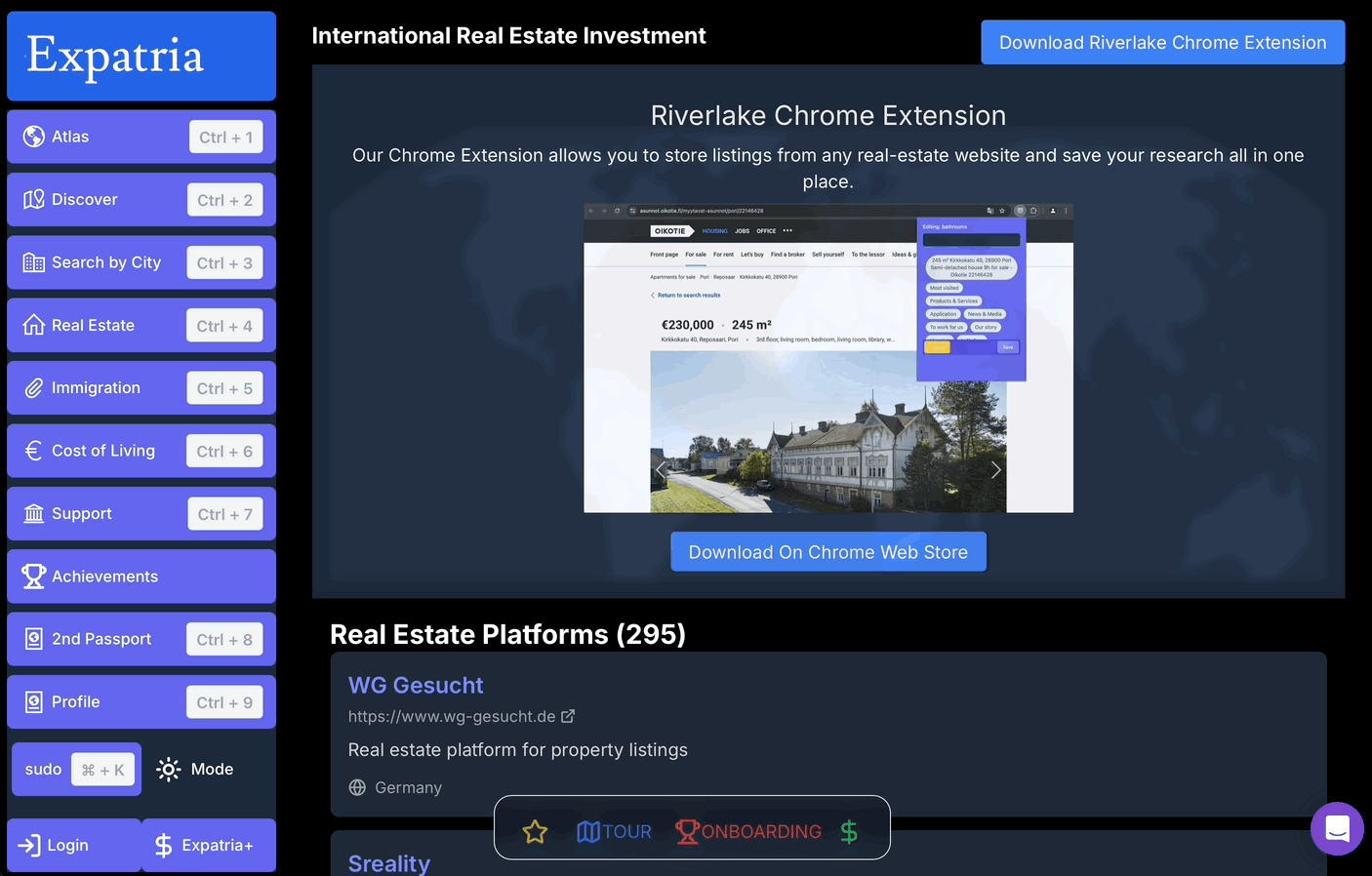The height and width of the screenshot is (876, 1372).
Task: Navigate to Immigration page
Action: [141, 388]
